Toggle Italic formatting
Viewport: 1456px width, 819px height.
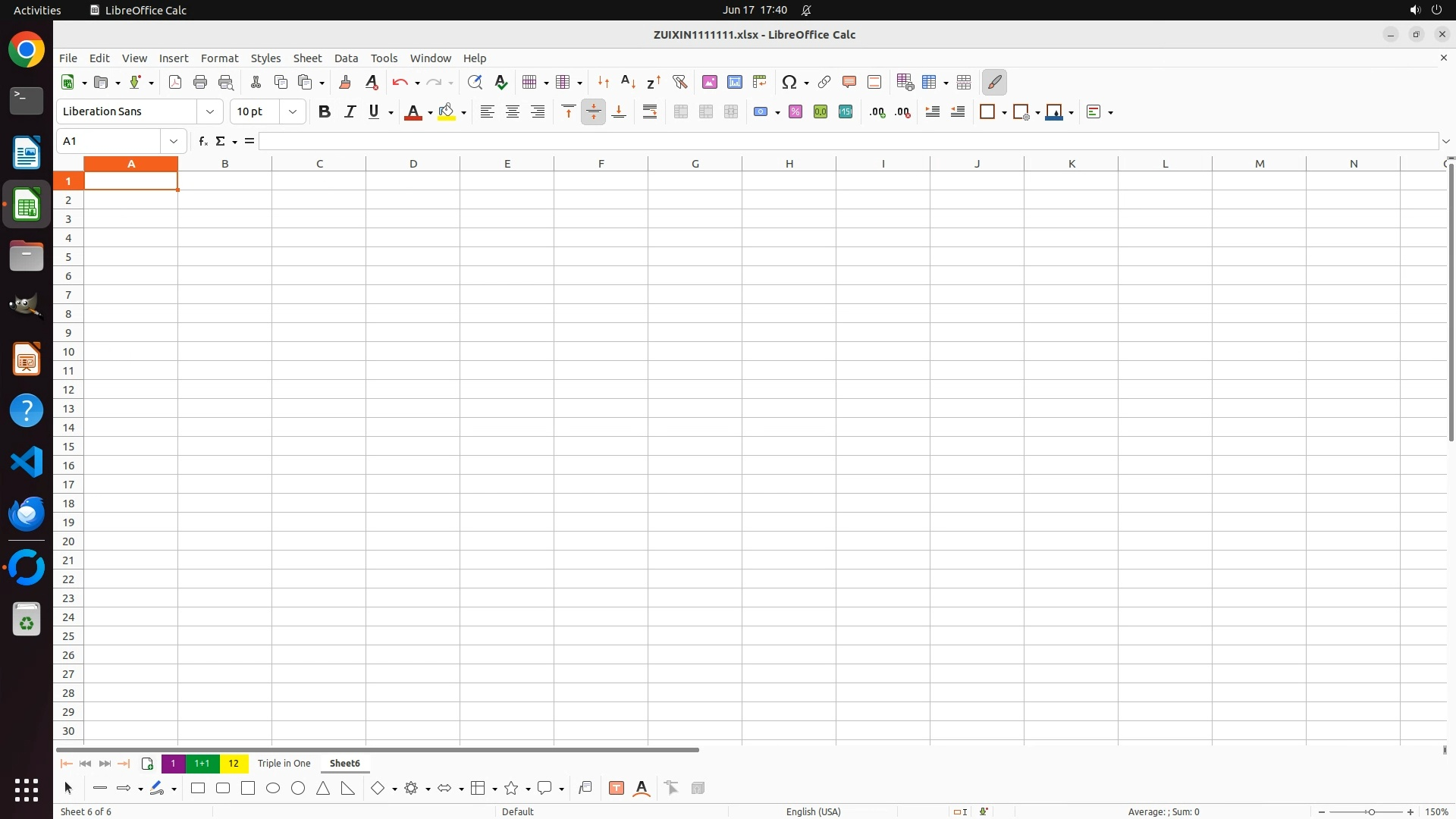point(350,111)
